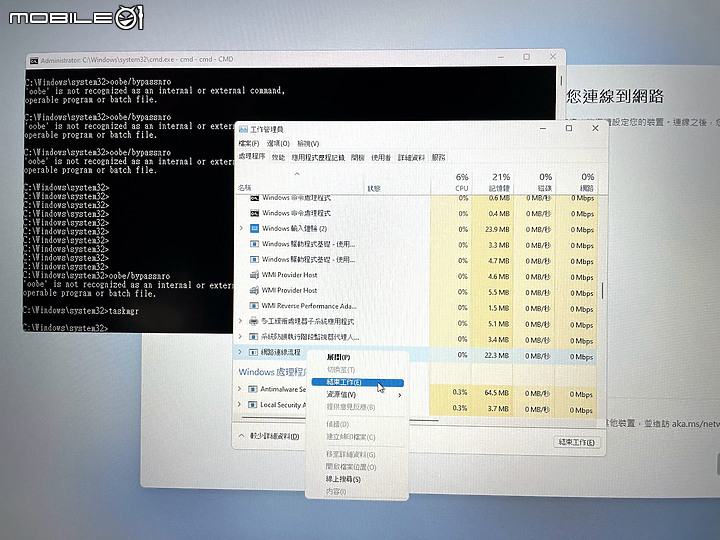Expand the Windows 輸入體驗 (2) group
This screenshot has height=540, width=720.
pyautogui.click(x=242, y=228)
